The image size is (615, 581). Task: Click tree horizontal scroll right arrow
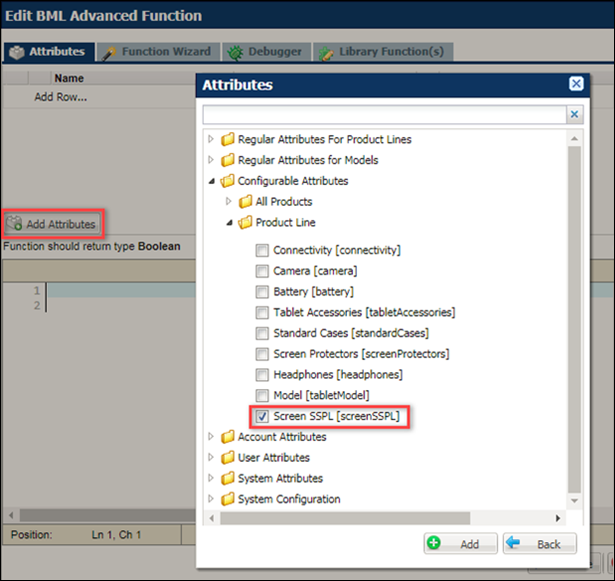click(558, 518)
